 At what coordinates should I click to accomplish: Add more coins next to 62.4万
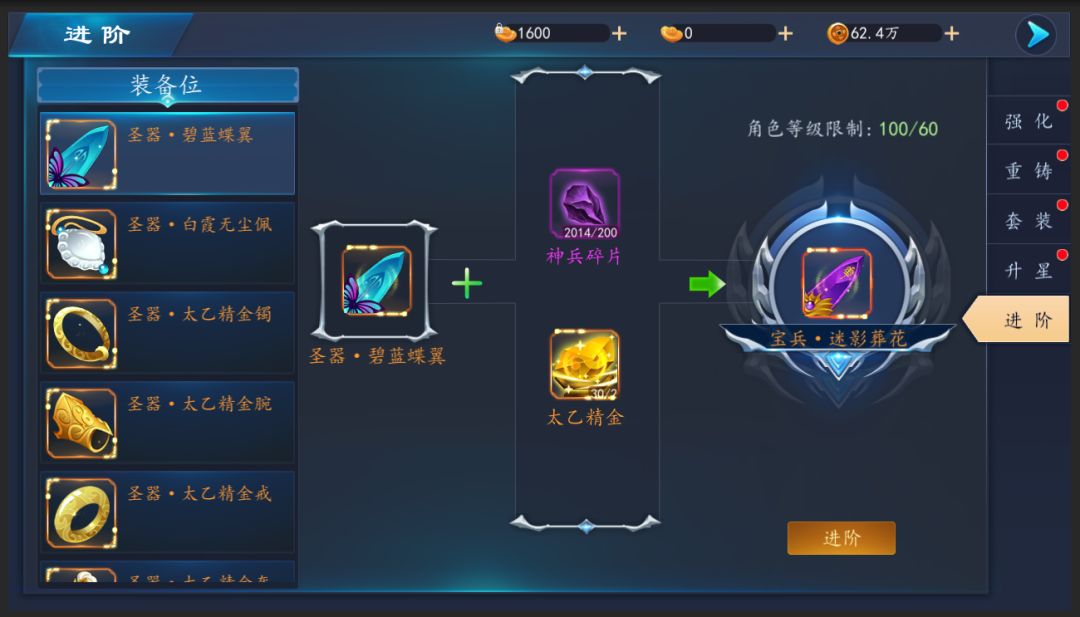(951, 33)
